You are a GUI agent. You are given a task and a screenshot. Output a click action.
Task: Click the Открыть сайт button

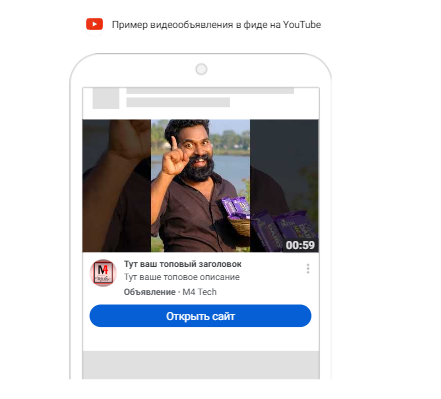click(200, 316)
